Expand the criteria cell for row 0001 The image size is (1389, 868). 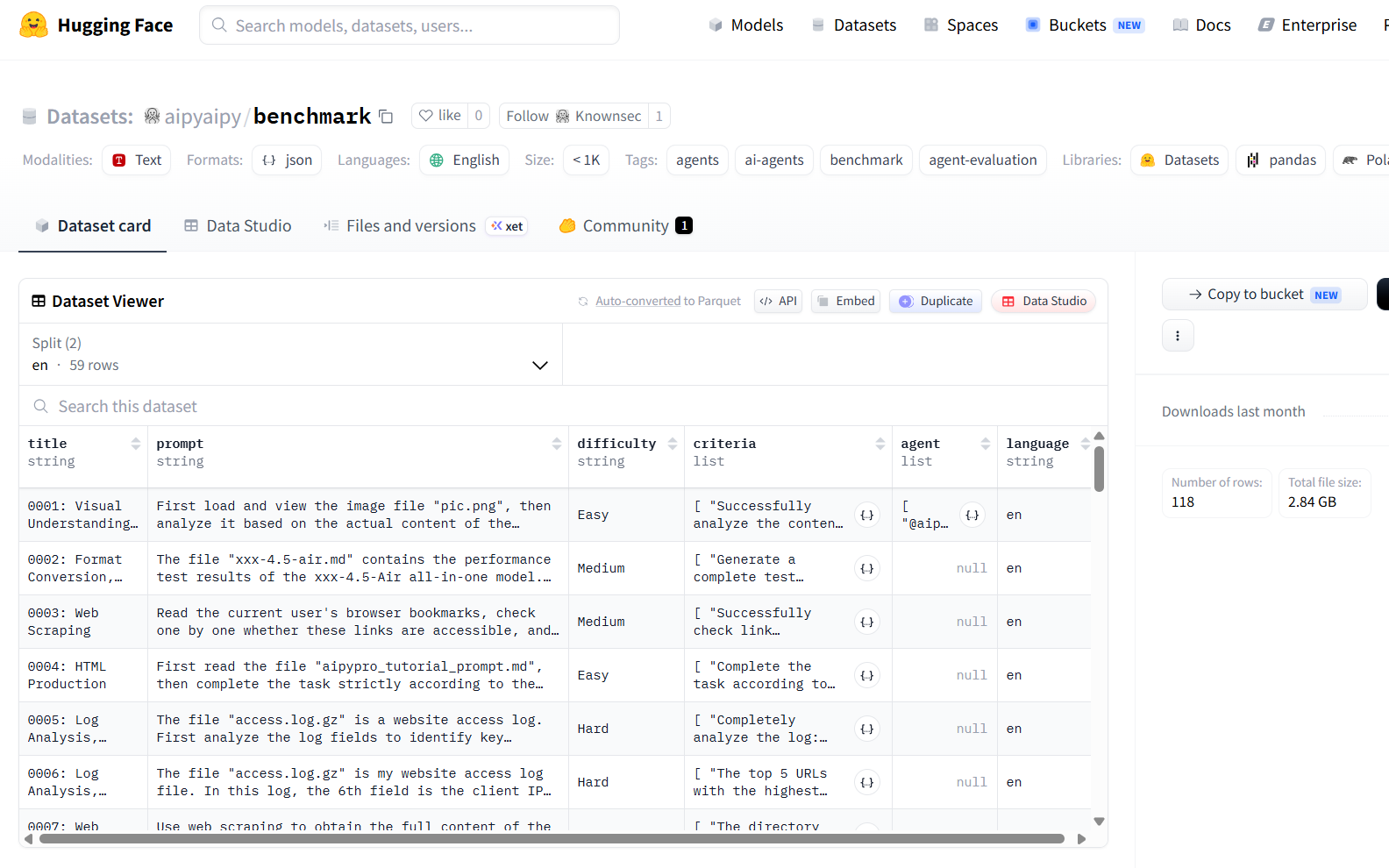tap(867, 516)
